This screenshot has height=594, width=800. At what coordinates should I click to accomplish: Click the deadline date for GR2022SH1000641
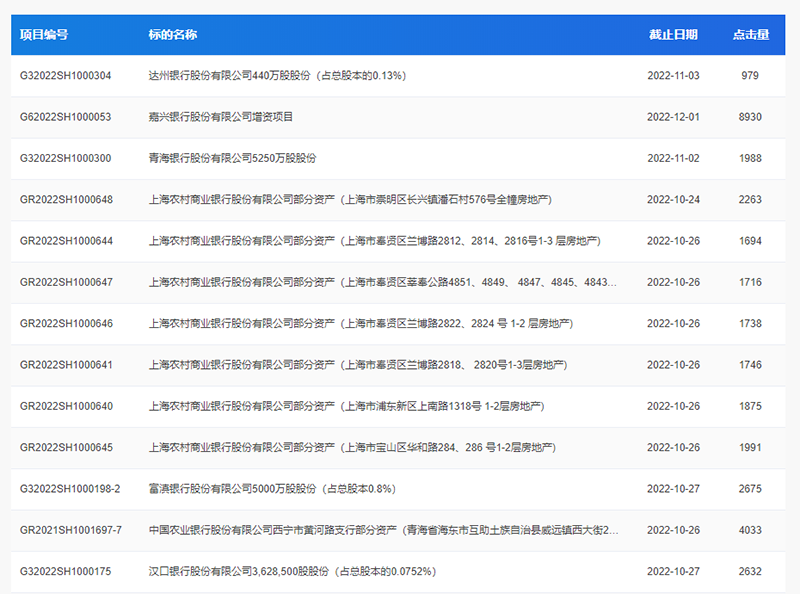click(x=673, y=365)
